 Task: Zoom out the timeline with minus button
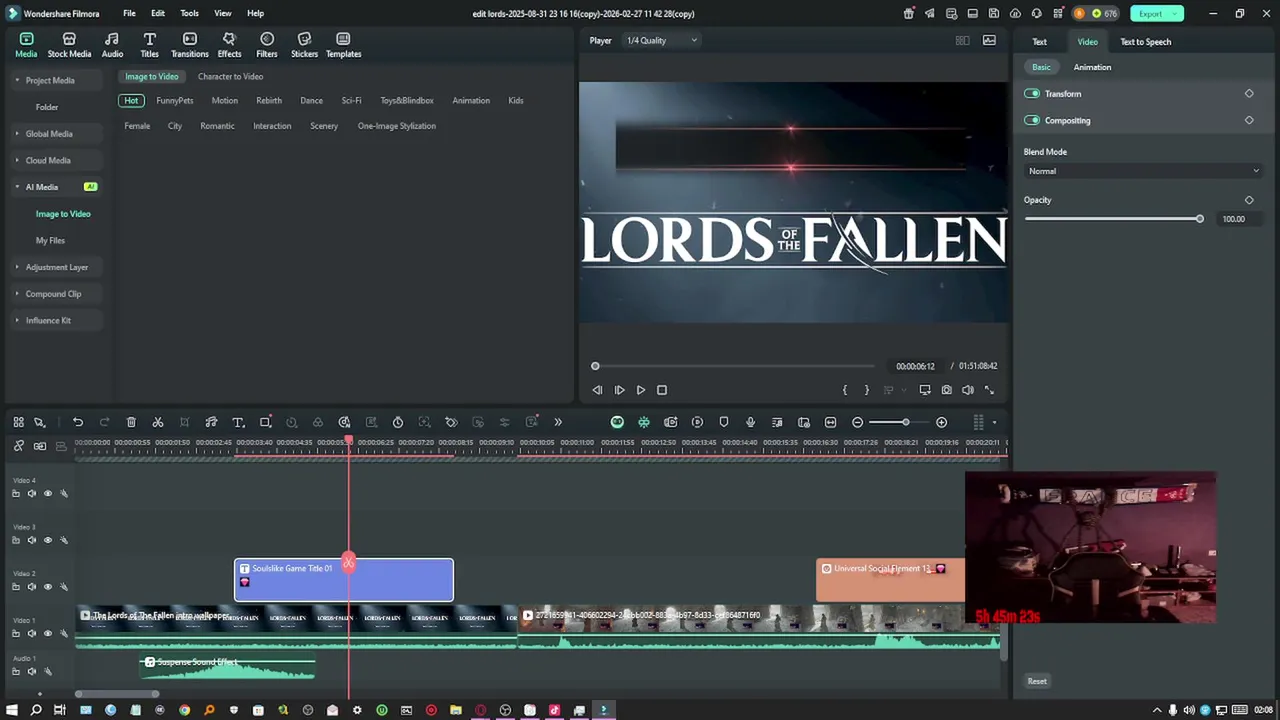click(857, 422)
